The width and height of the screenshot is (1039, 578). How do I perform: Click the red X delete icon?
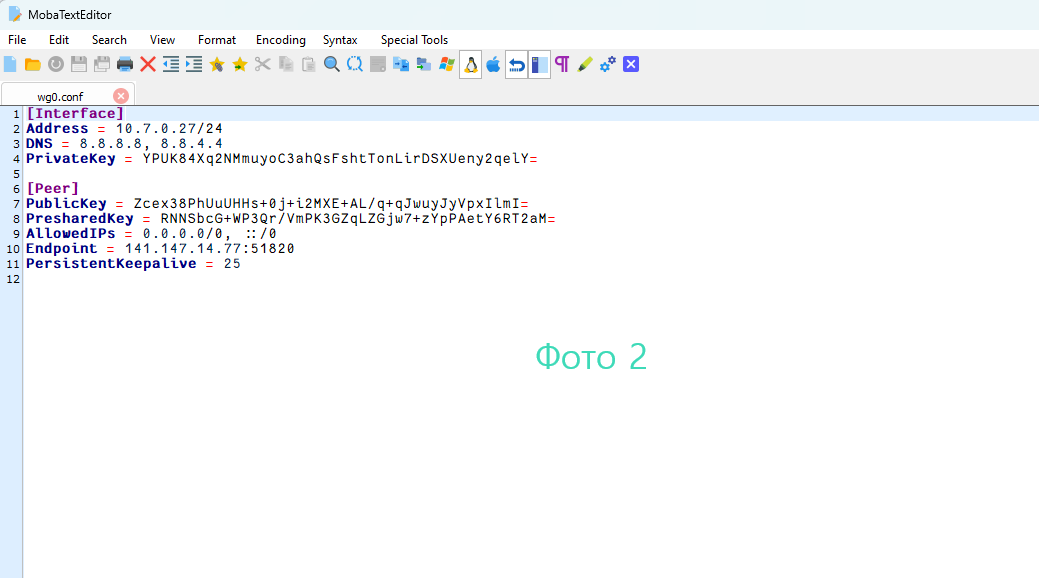(x=148, y=64)
